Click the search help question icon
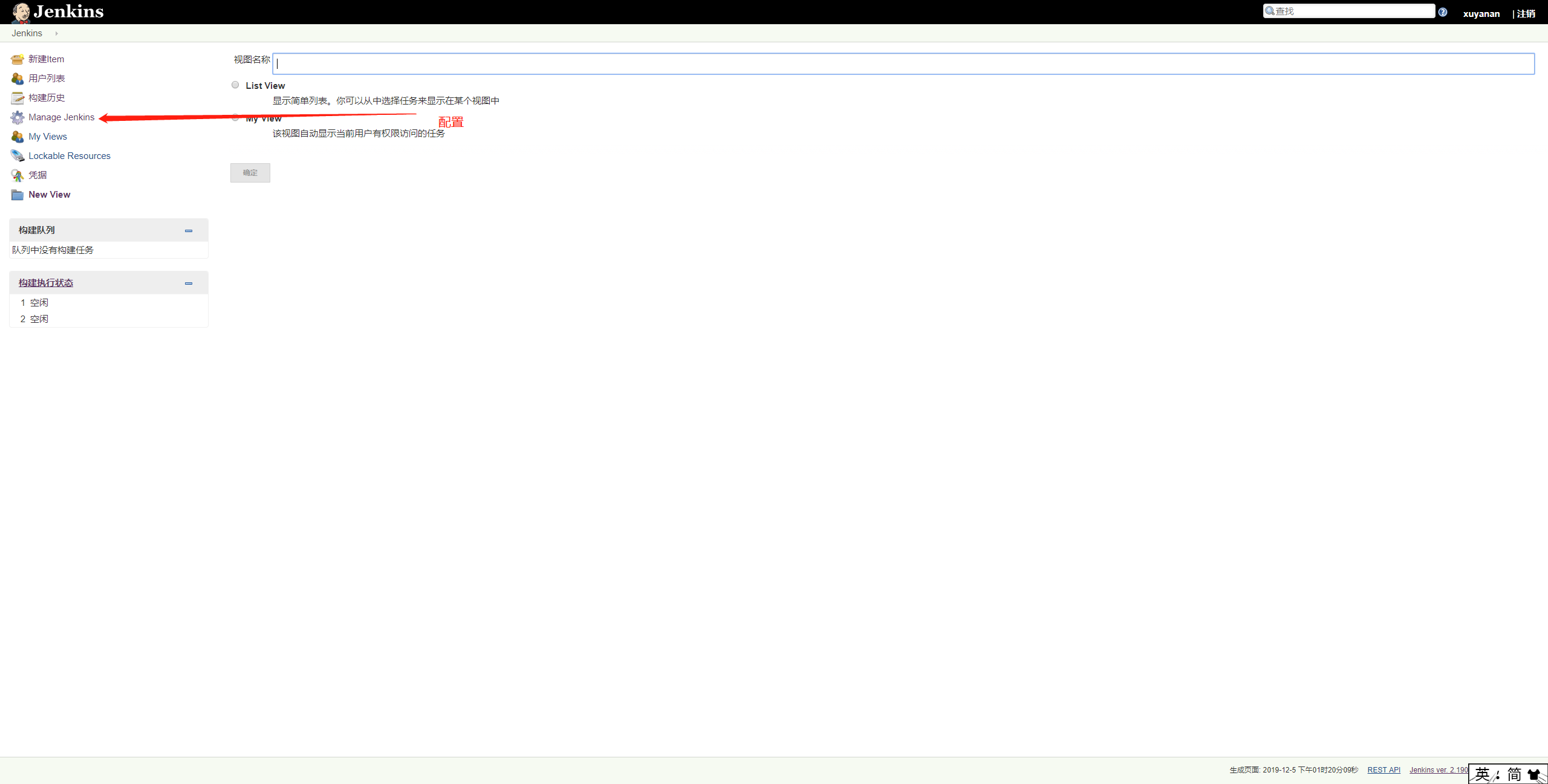This screenshot has width=1548, height=784. 1443,12
